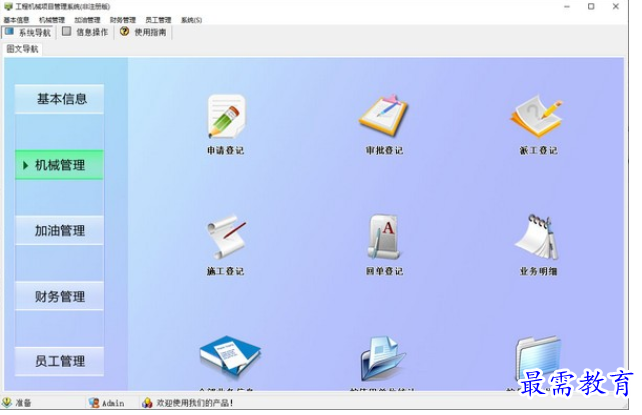Viewport: 642px width, 415px height.
Task: Open the 基本信息 menu
Action: point(17,20)
